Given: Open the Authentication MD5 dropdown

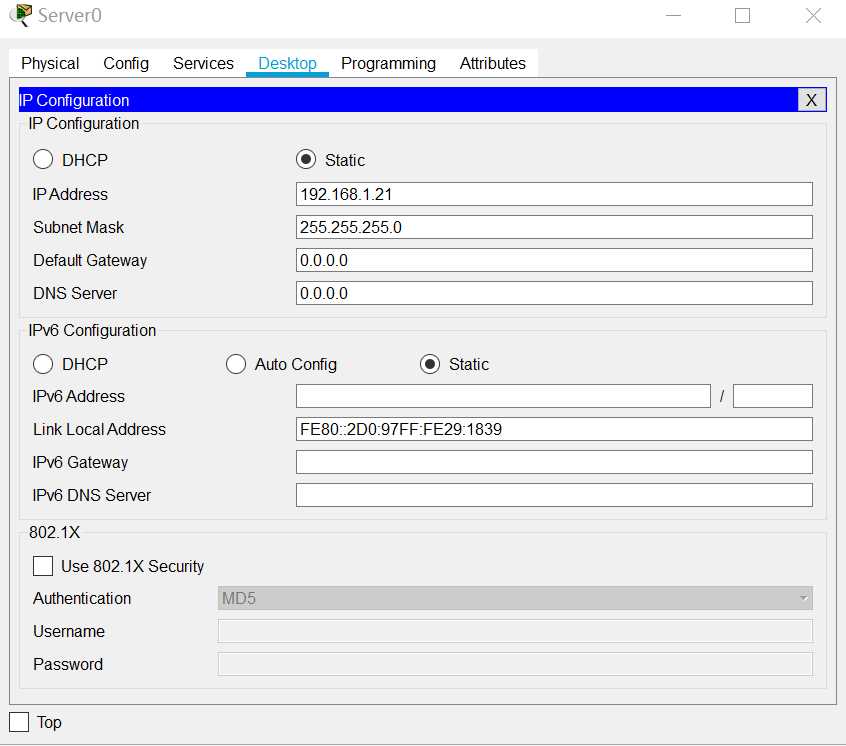Looking at the screenshot, I should (515, 598).
